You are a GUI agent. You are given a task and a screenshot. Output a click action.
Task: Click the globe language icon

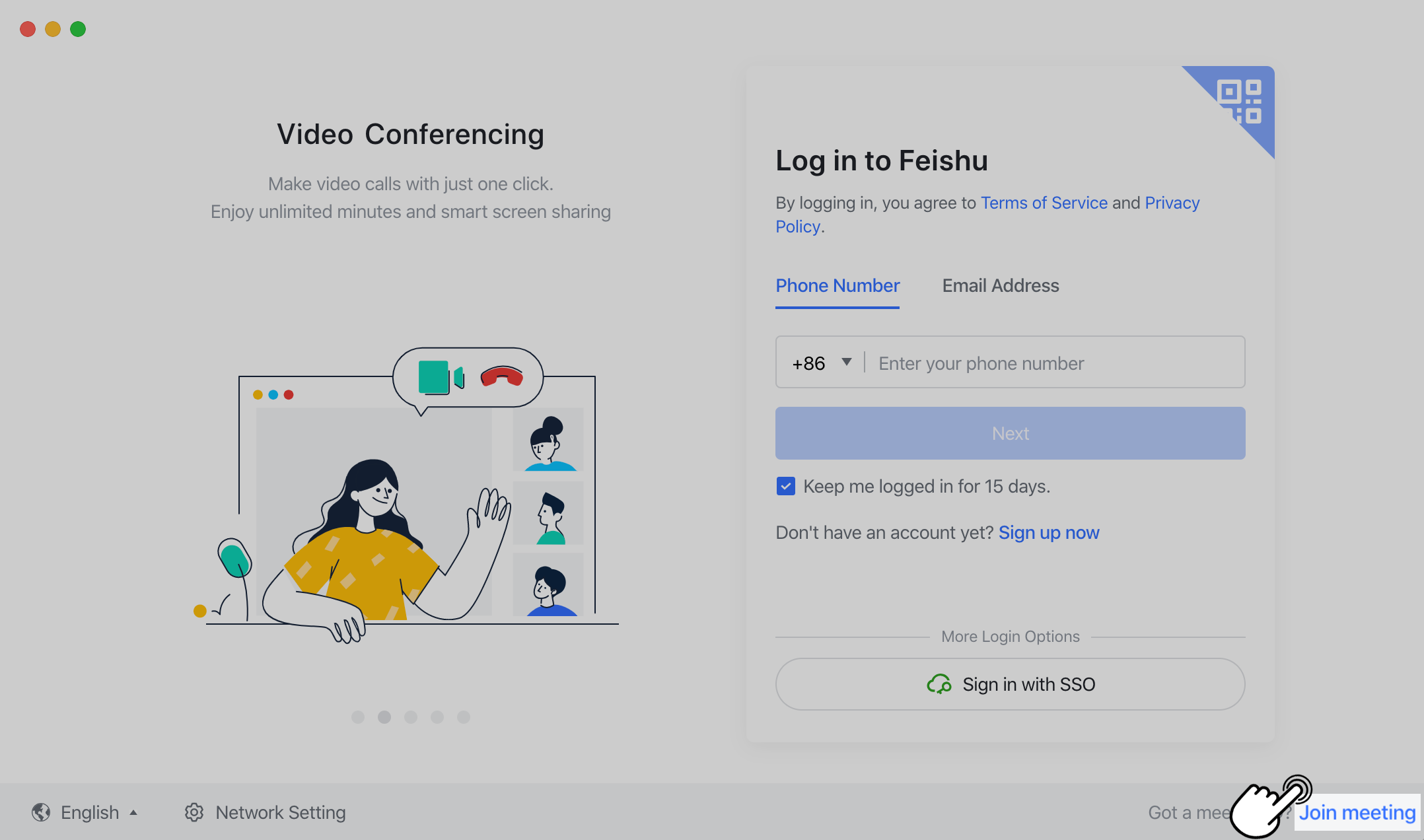pyautogui.click(x=41, y=812)
